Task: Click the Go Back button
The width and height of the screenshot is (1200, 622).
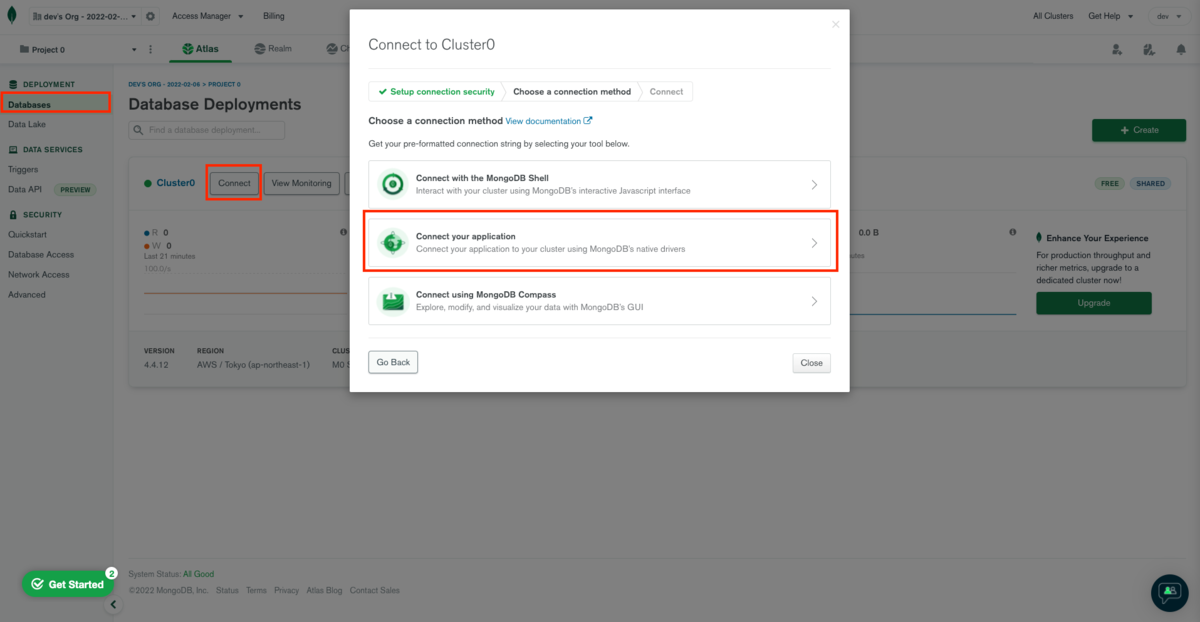Action: [x=393, y=362]
